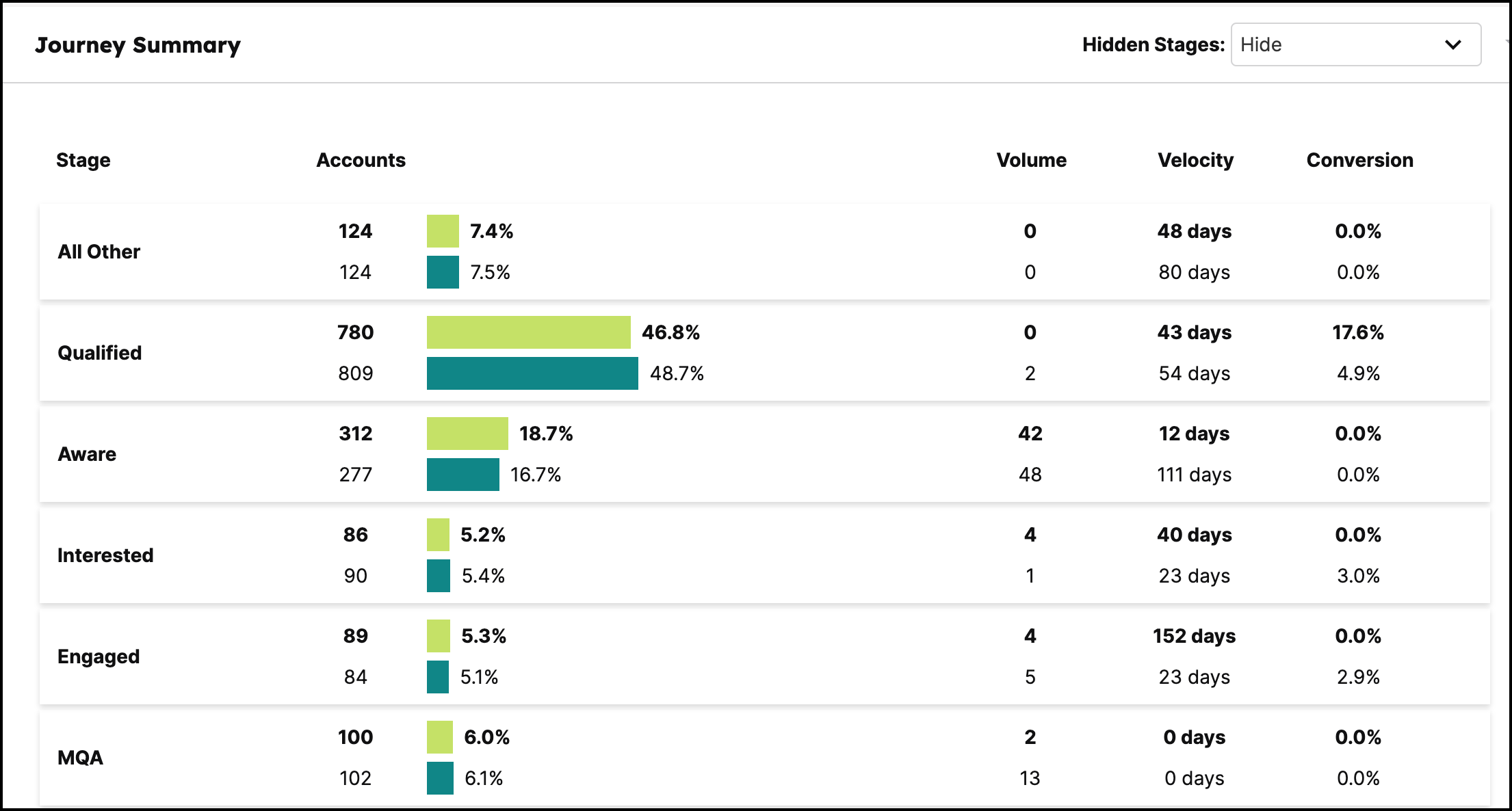This screenshot has width=1512, height=811.
Task: Click the Volume value 42 for Aware
Action: point(1031,434)
